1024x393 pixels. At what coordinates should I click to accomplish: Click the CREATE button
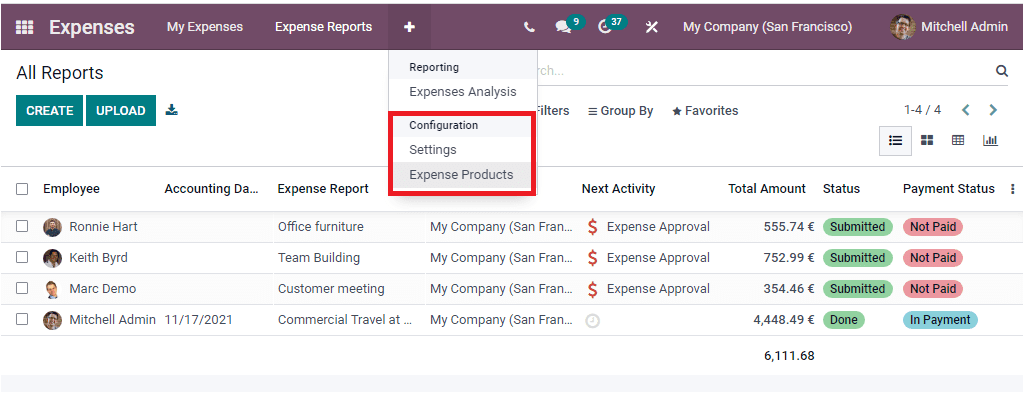50,110
